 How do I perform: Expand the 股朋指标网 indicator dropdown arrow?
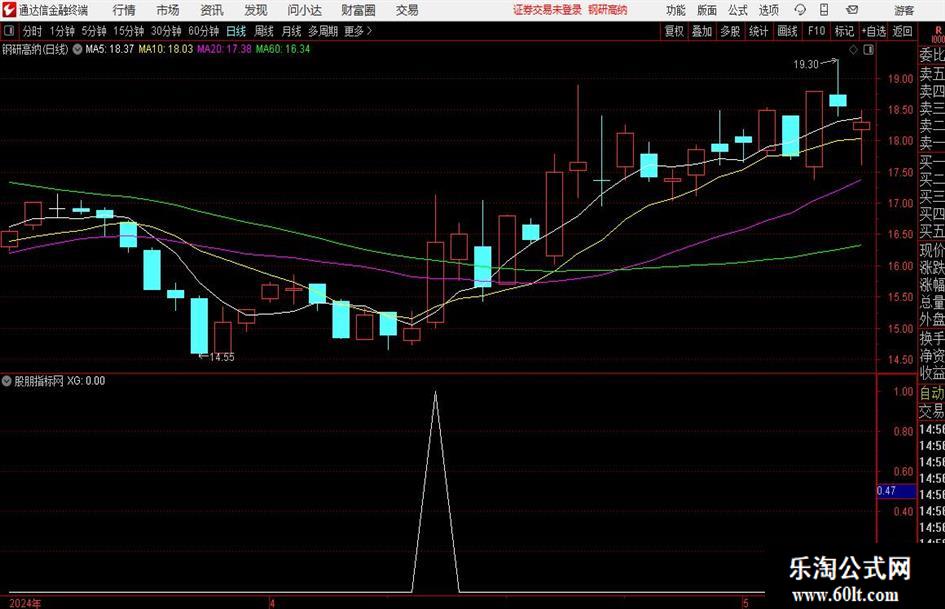pyautogui.click(x=7, y=380)
